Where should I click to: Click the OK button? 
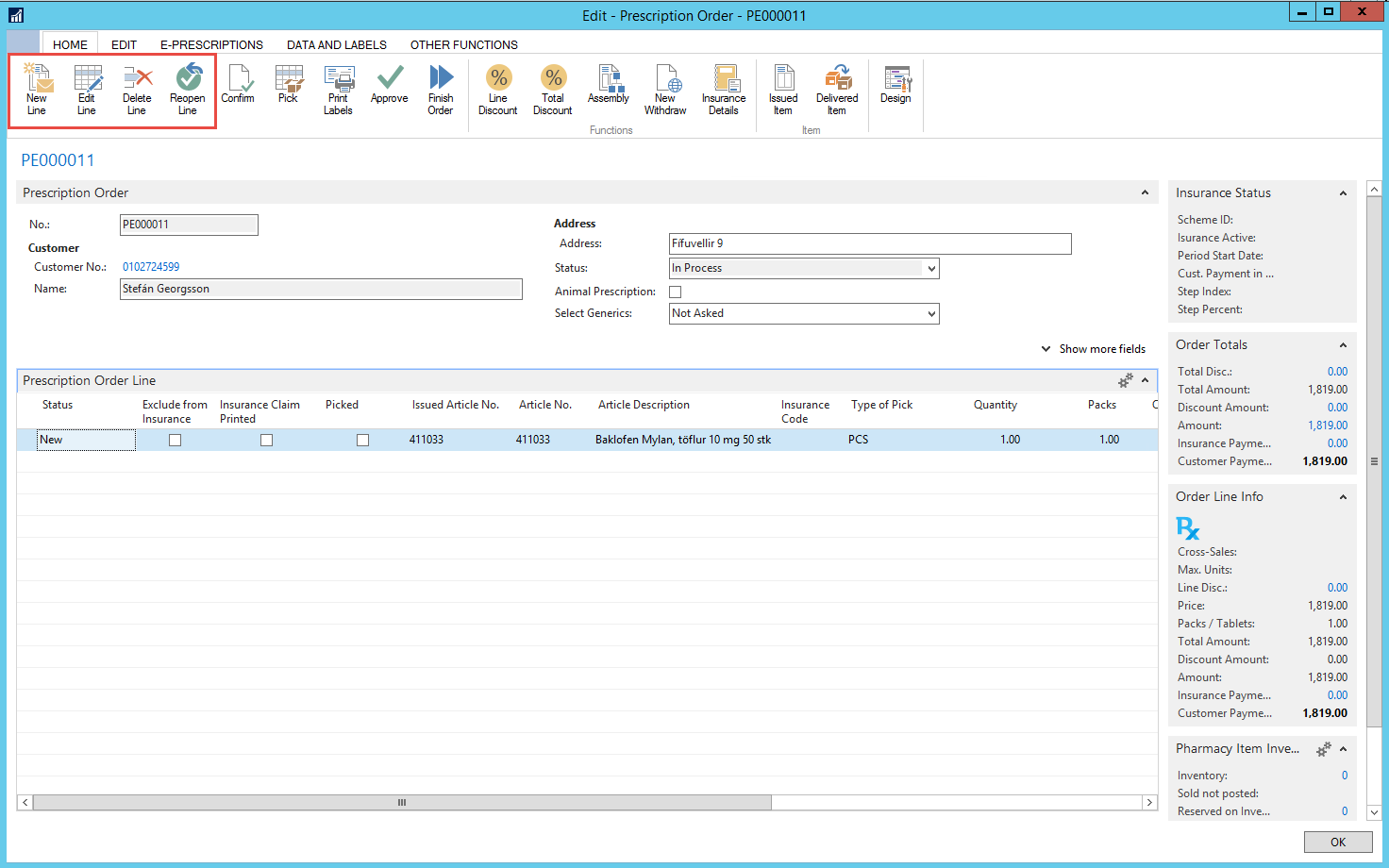(1337, 842)
